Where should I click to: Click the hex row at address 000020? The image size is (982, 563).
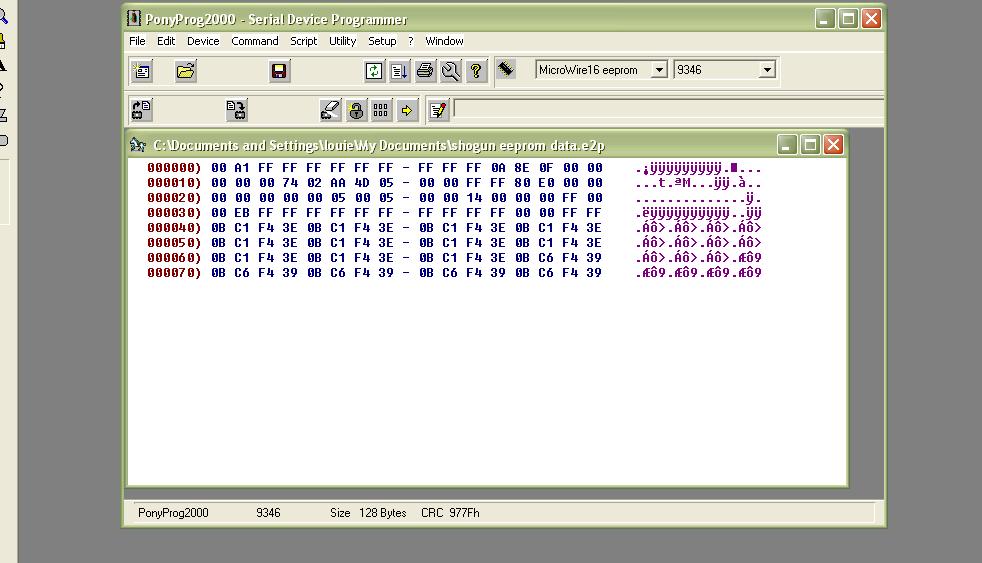coord(454,198)
